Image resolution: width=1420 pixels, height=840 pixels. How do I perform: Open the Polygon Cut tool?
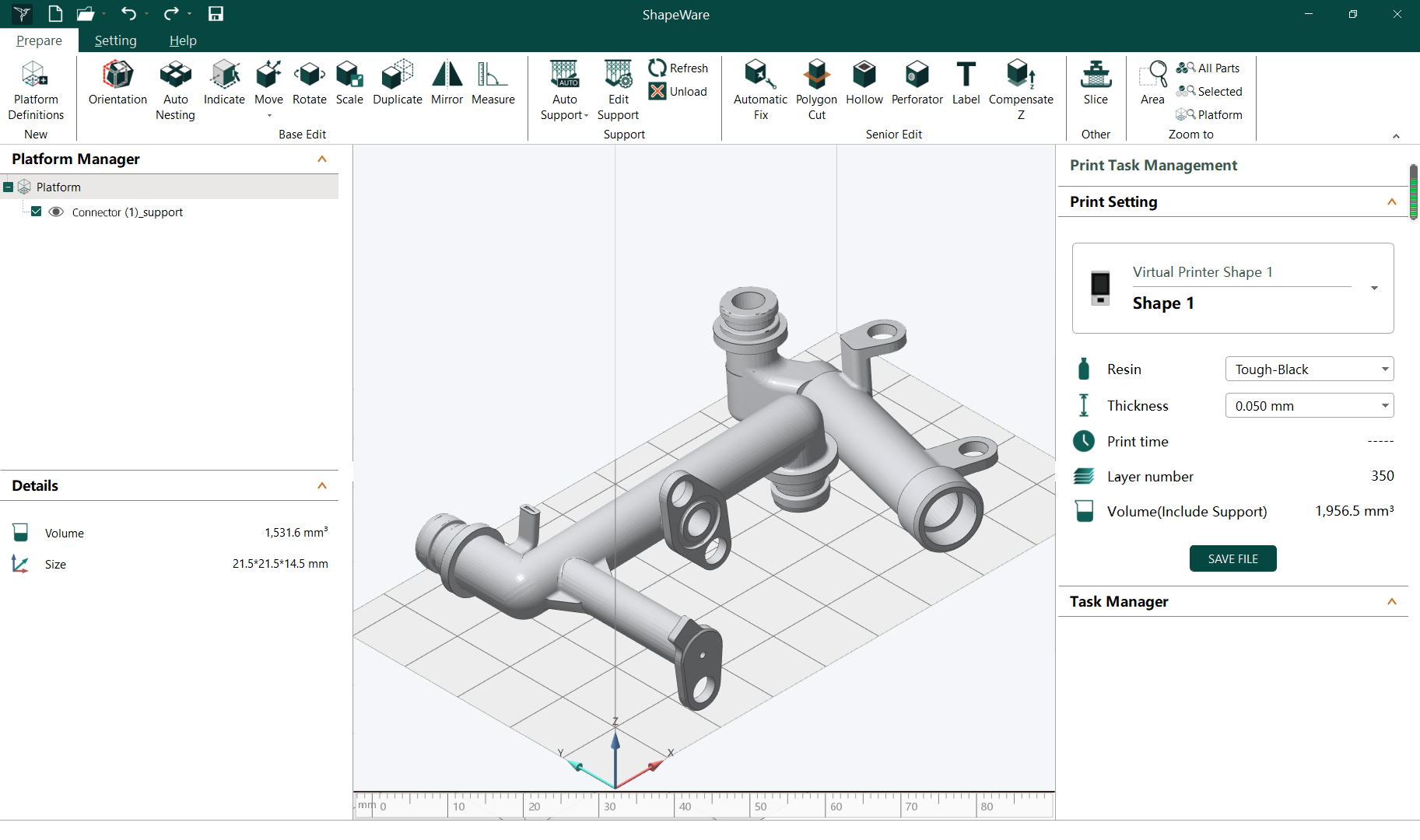coord(815,86)
